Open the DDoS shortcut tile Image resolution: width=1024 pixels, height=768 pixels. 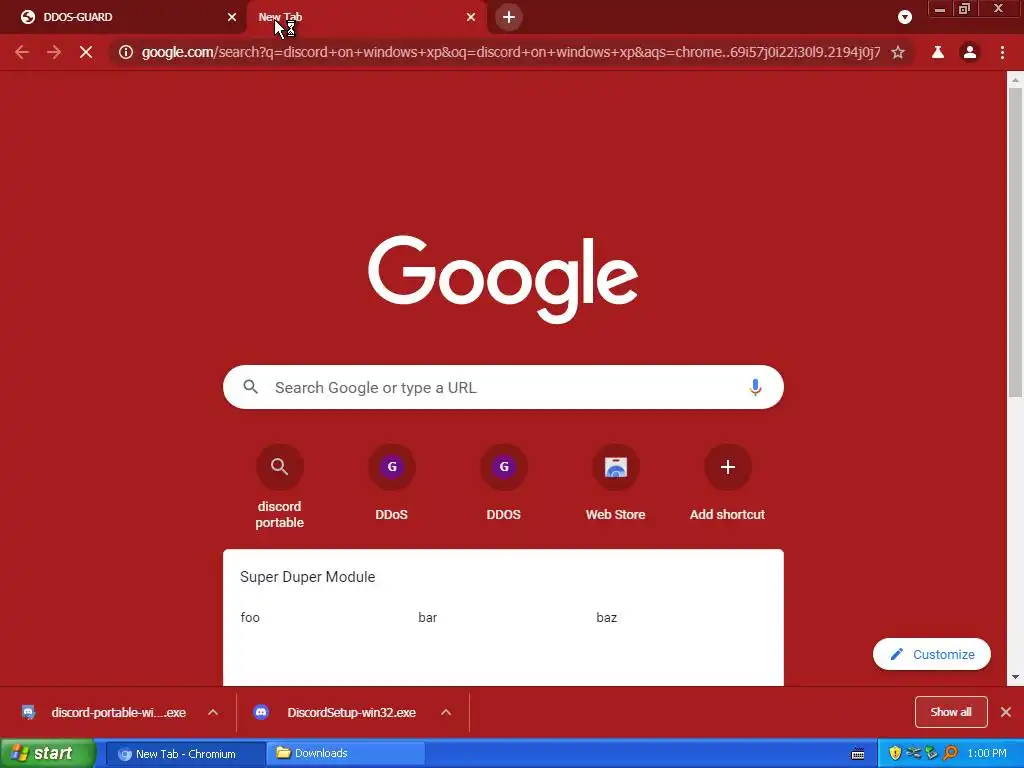pos(391,483)
